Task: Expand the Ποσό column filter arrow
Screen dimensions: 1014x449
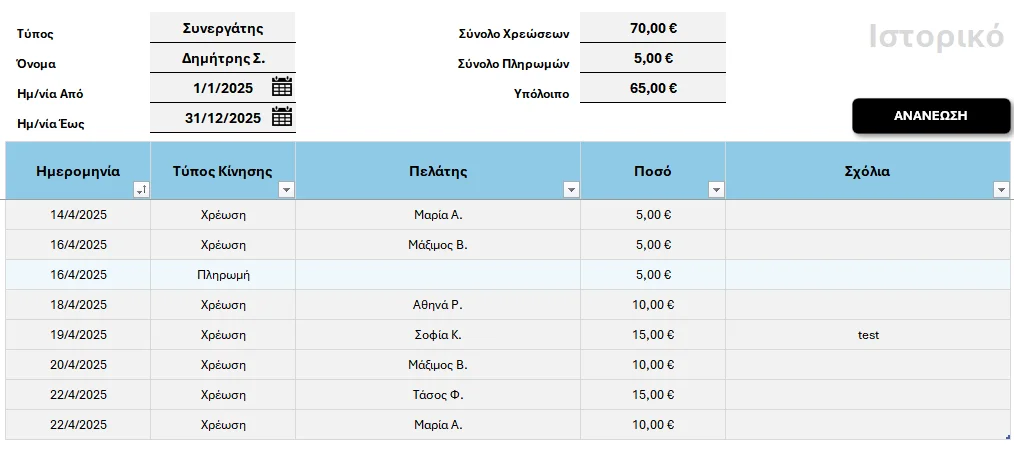Action: tap(716, 190)
